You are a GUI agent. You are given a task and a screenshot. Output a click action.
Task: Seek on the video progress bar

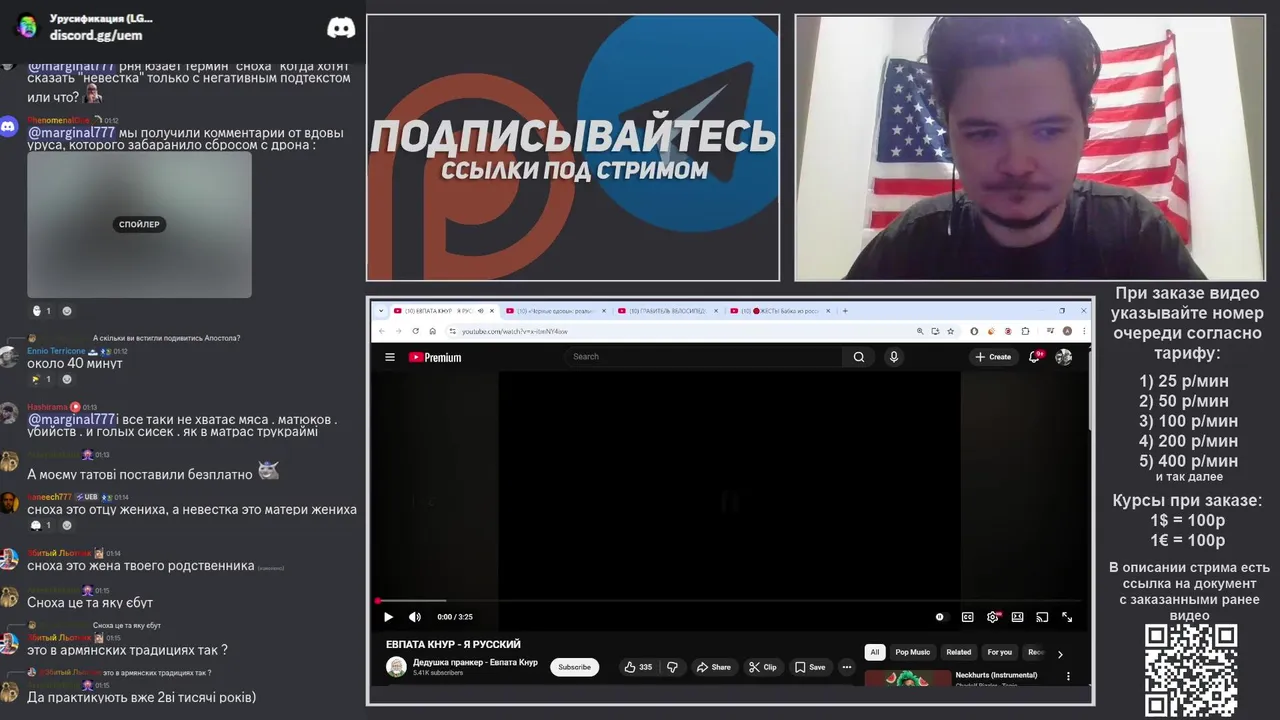[730, 601]
